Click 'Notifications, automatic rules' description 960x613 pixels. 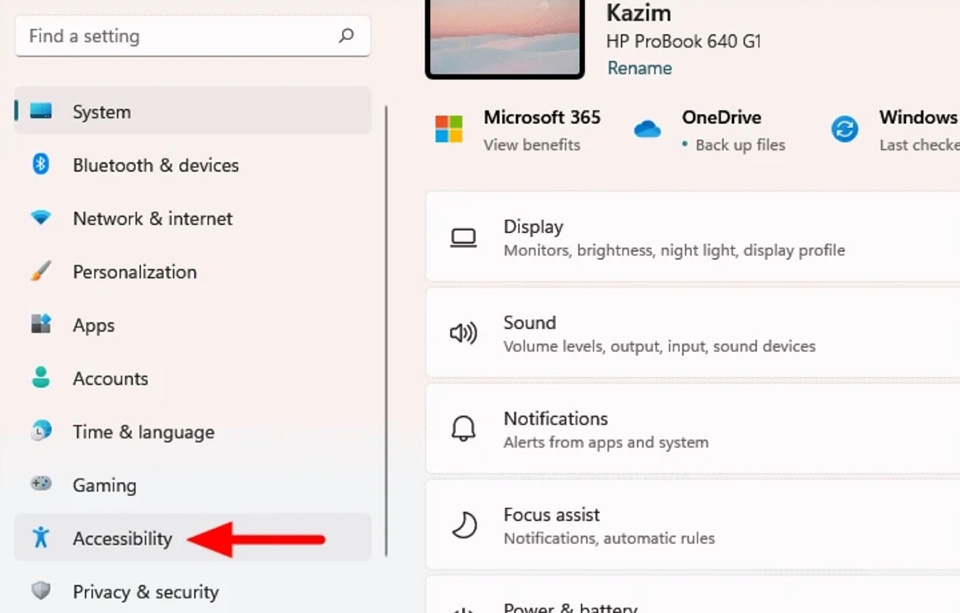coord(609,538)
